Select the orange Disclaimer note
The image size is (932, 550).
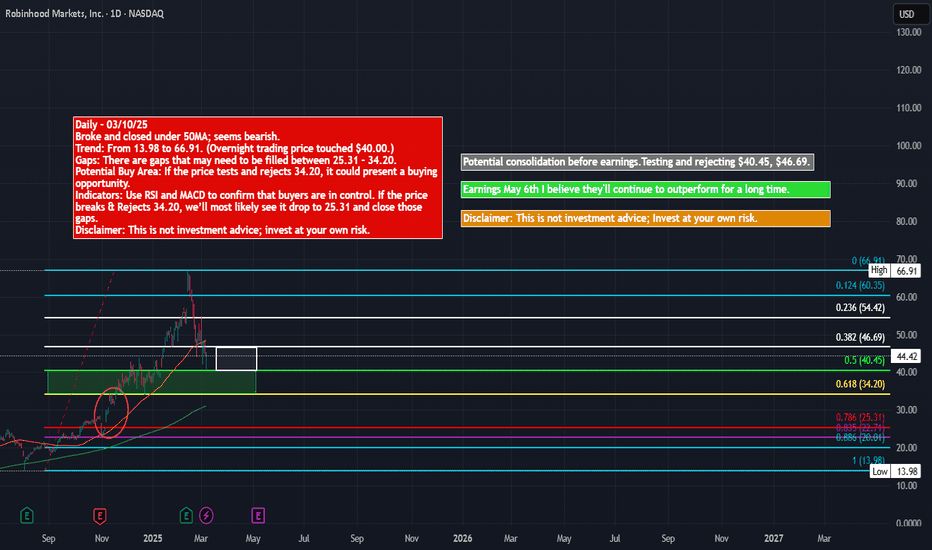pos(646,218)
